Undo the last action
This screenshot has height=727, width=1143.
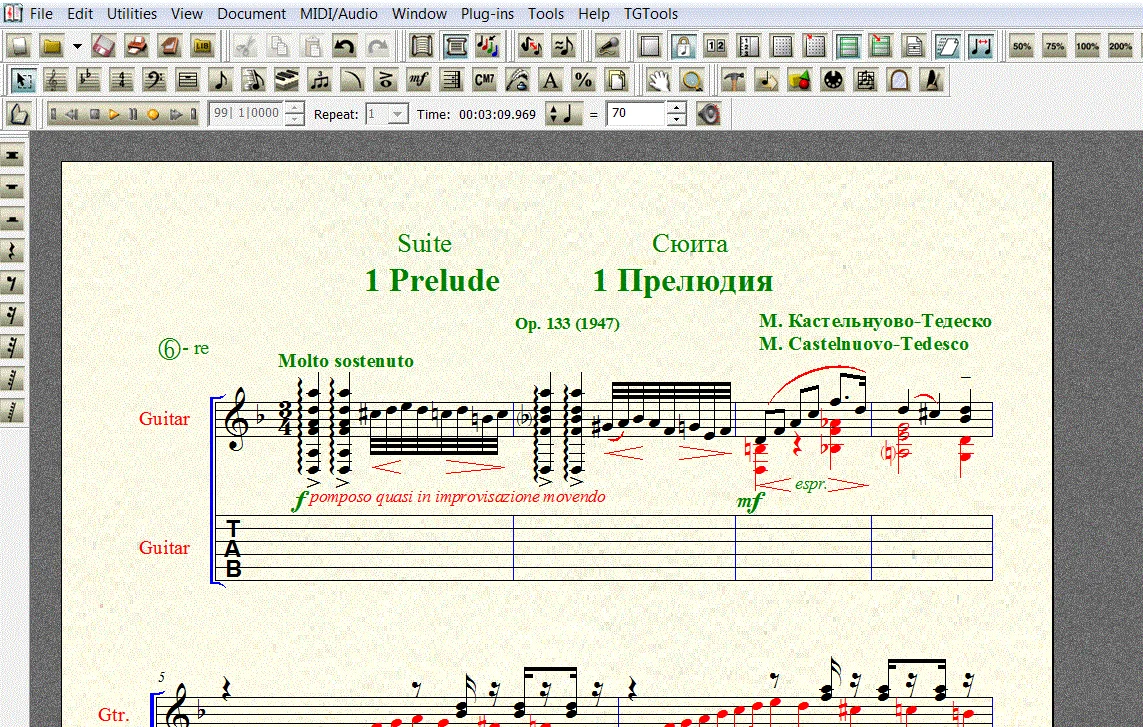[344, 47]
